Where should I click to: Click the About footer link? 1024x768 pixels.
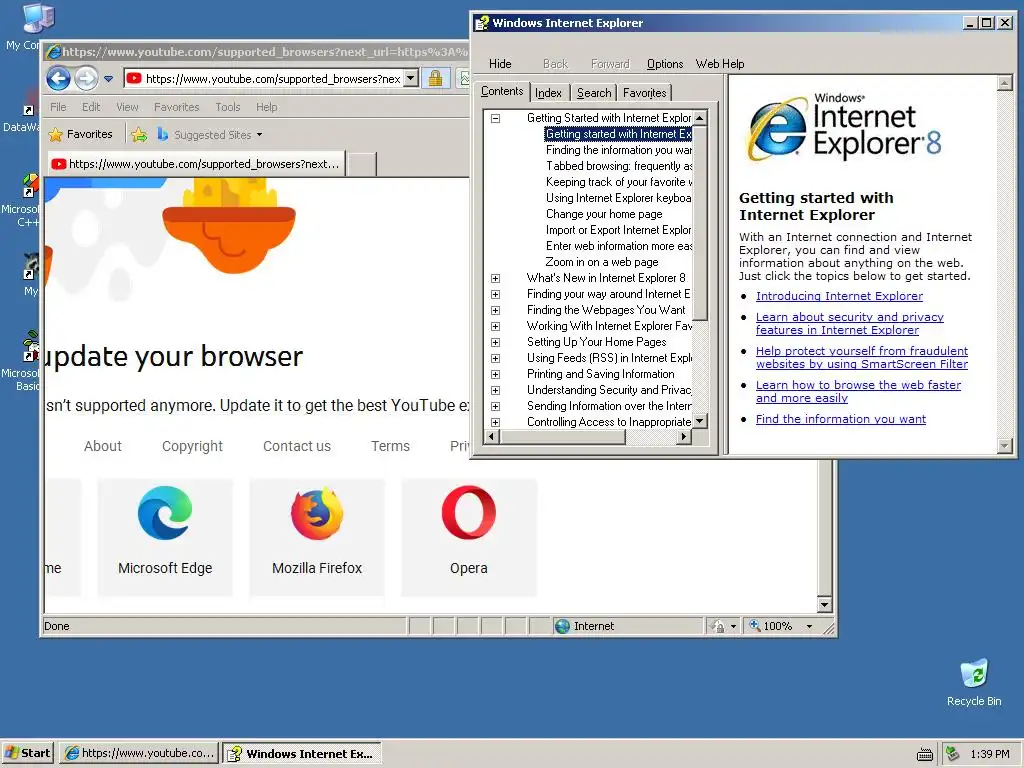click(x=103, y=446)
